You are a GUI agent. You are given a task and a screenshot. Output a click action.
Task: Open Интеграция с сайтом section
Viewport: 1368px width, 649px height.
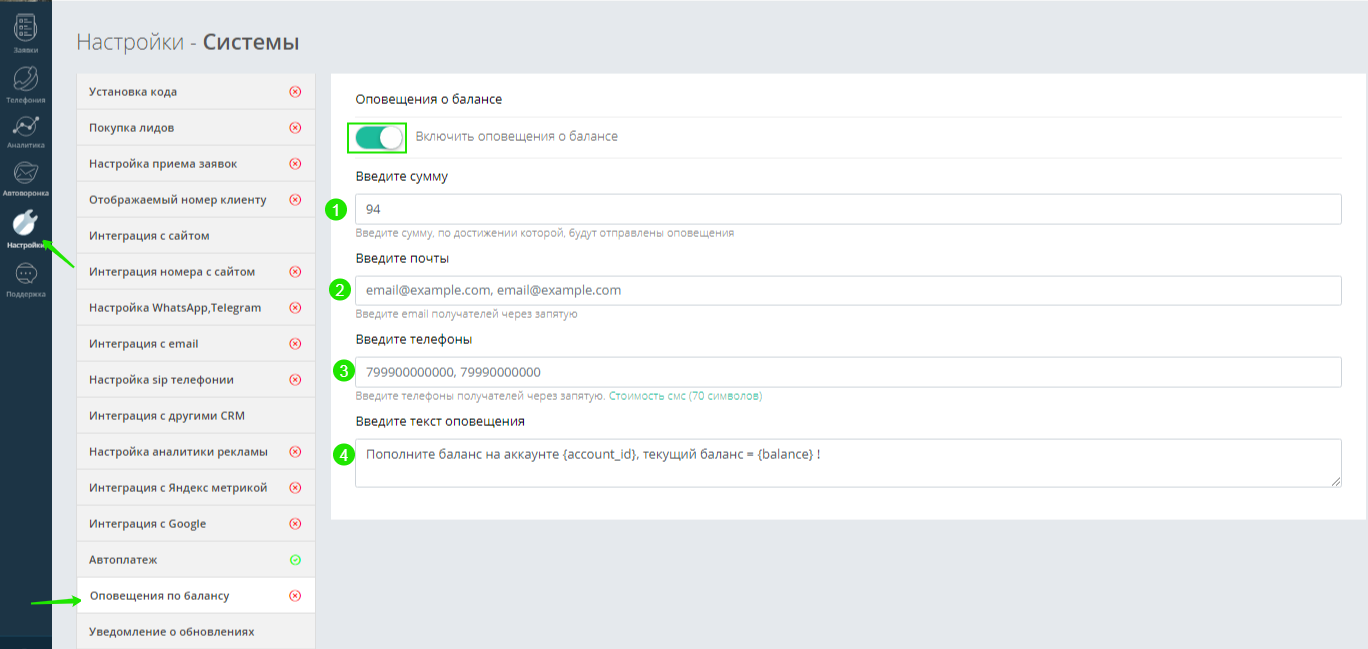click(x=196, y=236)
